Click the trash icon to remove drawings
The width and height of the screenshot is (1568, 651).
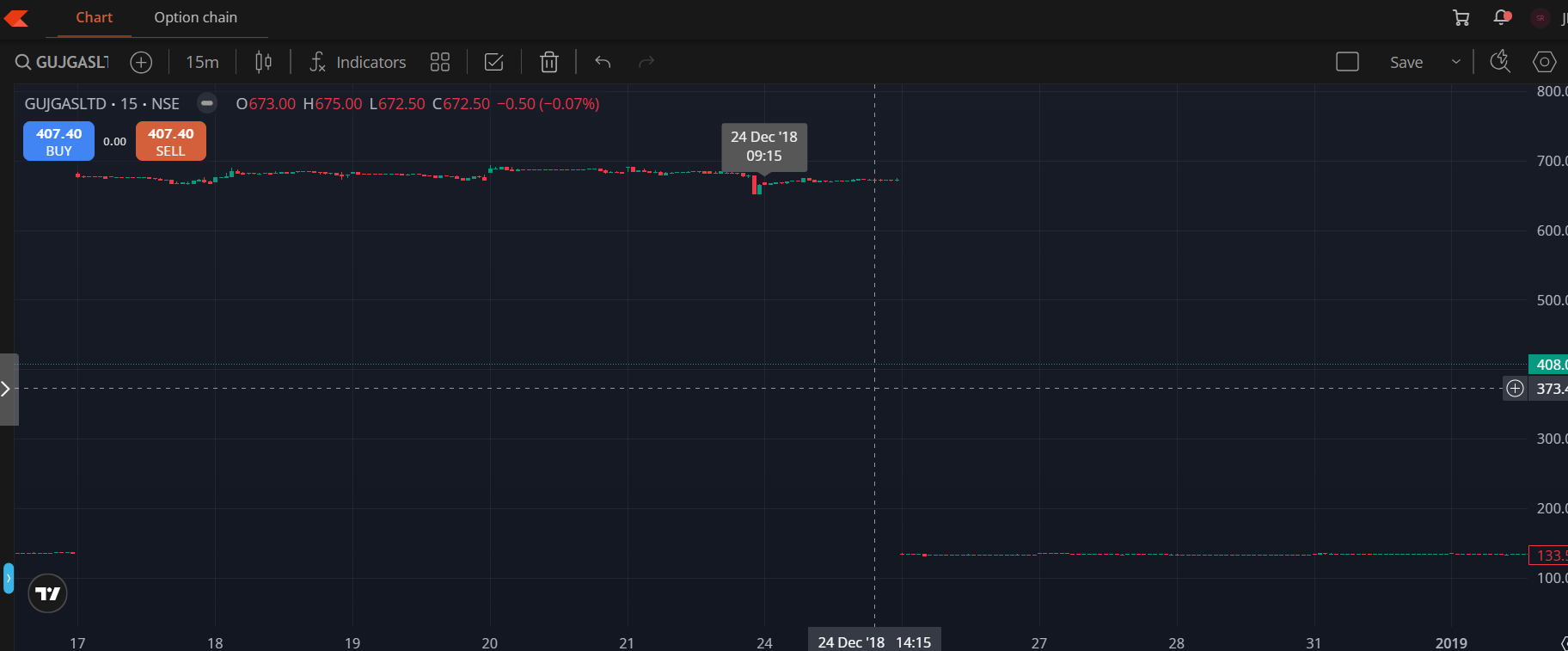click(x=548, y=62)
